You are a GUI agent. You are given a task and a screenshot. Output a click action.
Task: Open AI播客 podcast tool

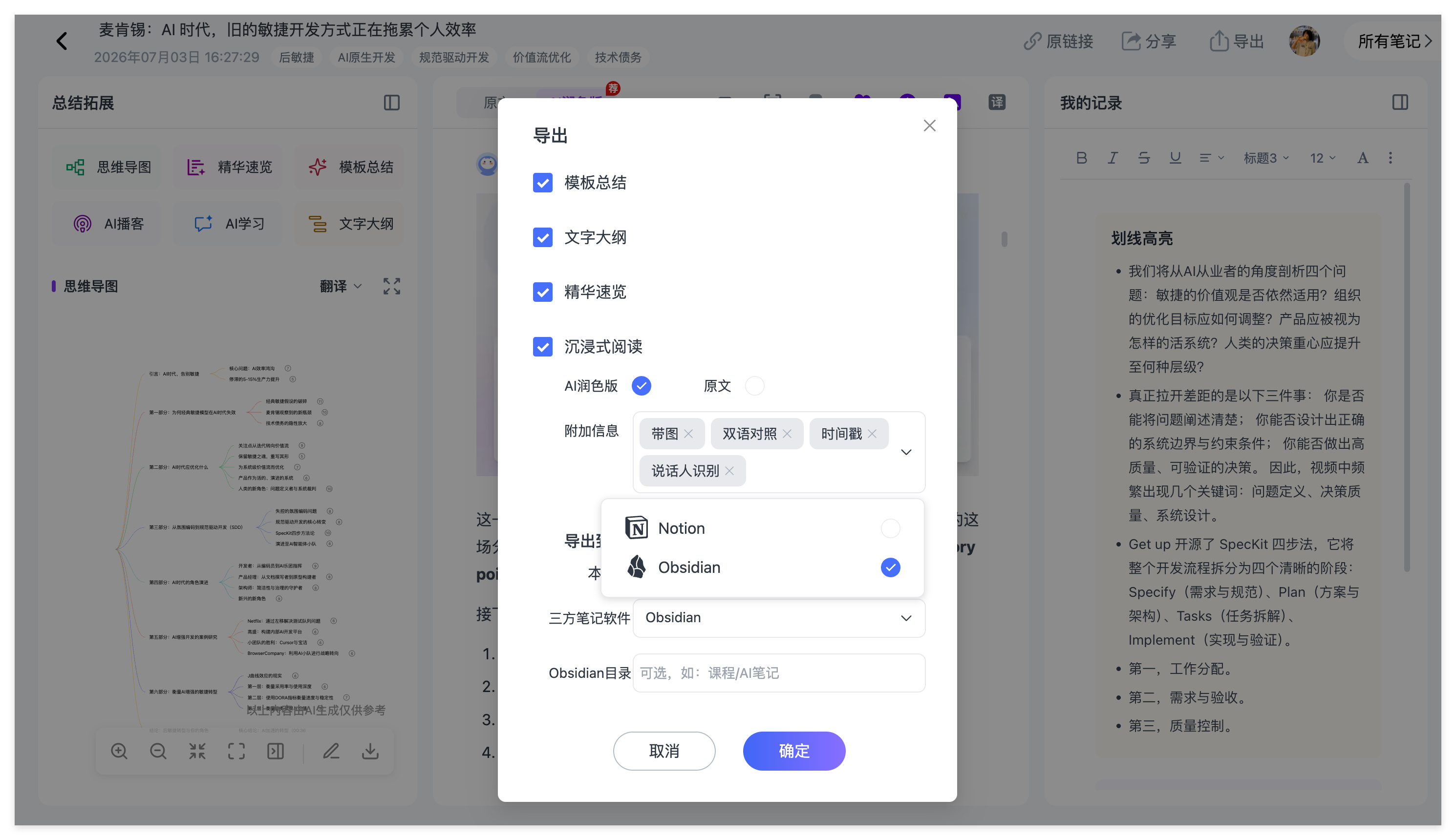(108, 223)
